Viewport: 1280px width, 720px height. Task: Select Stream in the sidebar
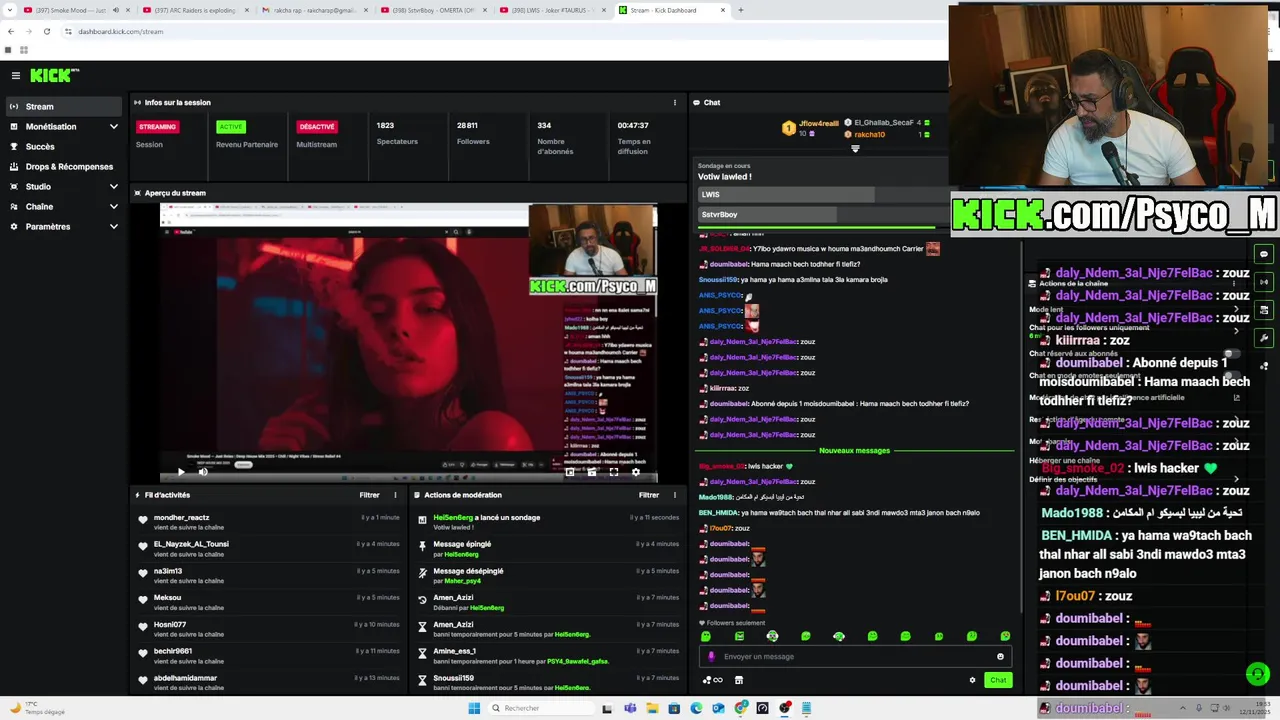pos(62,106)
